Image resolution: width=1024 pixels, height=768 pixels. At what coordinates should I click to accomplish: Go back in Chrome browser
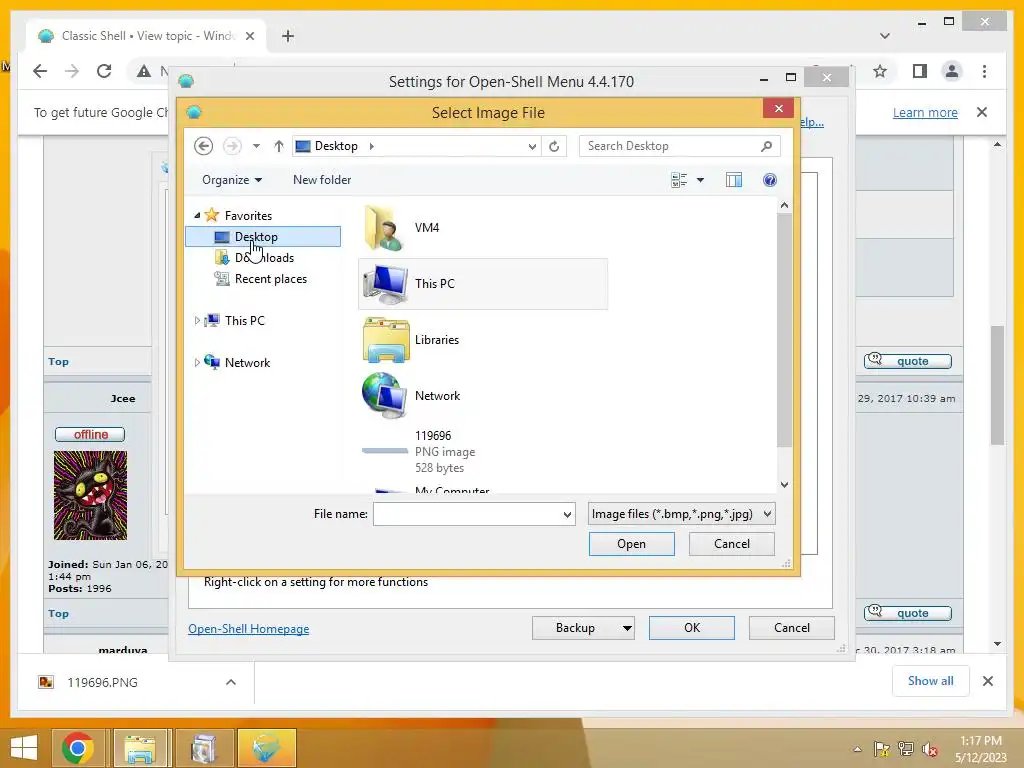(40, 71)
